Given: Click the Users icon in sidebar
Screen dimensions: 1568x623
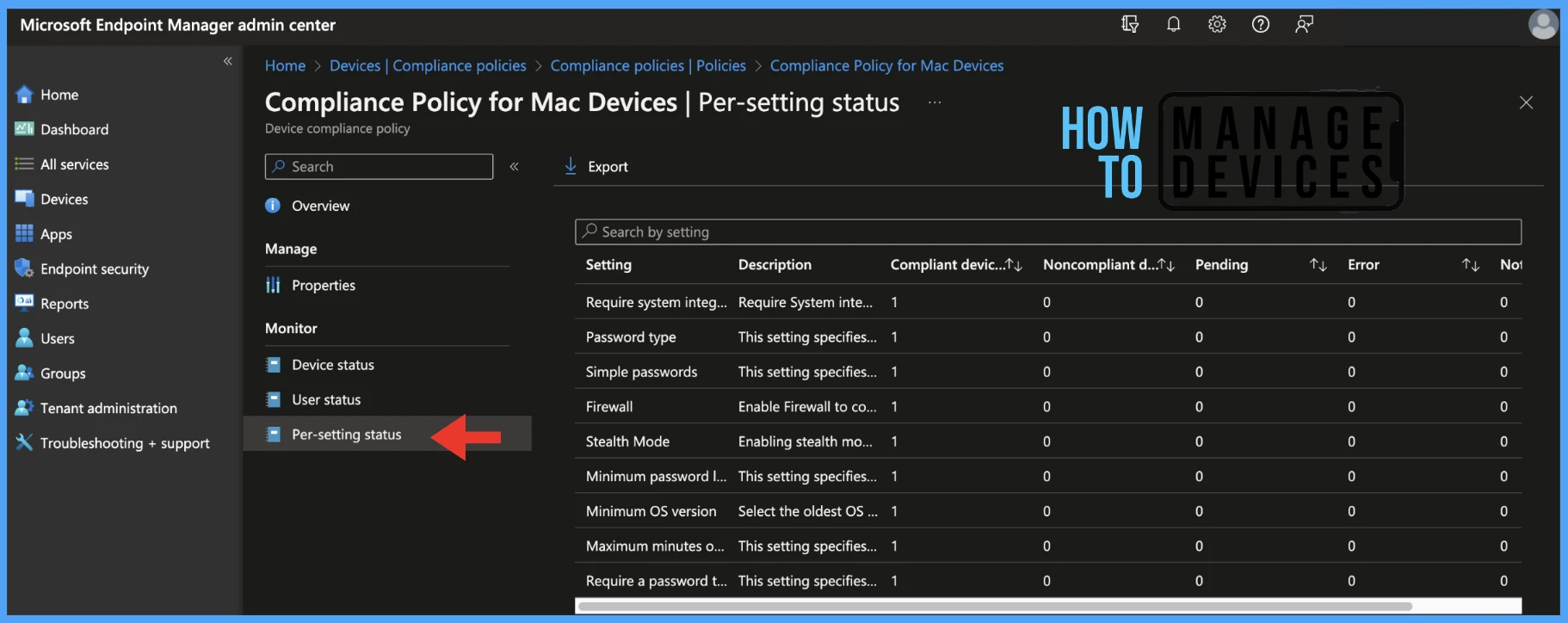Looking at the screenshot, I should click(x=24, y=338).
